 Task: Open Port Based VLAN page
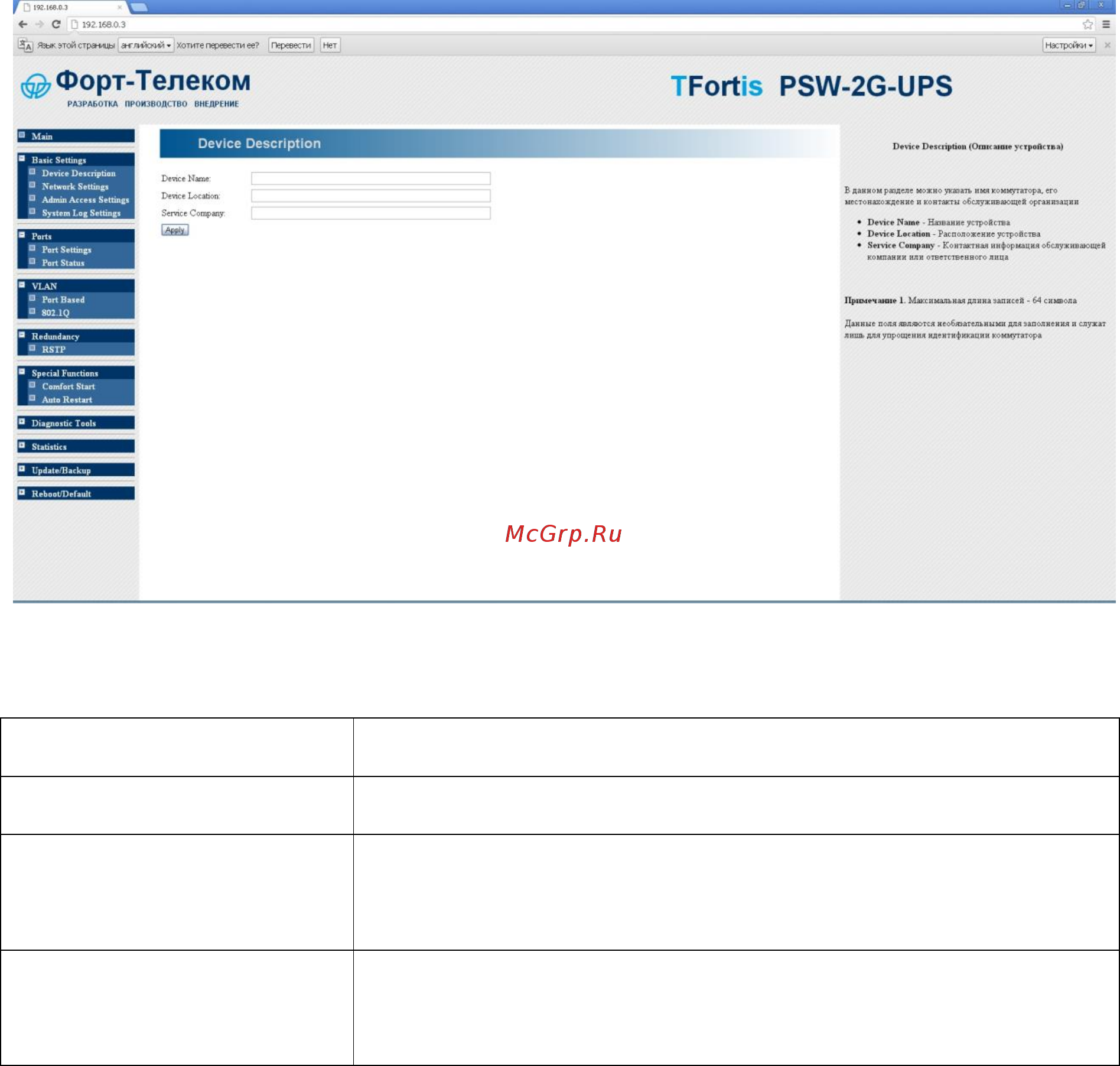(63, 300)
